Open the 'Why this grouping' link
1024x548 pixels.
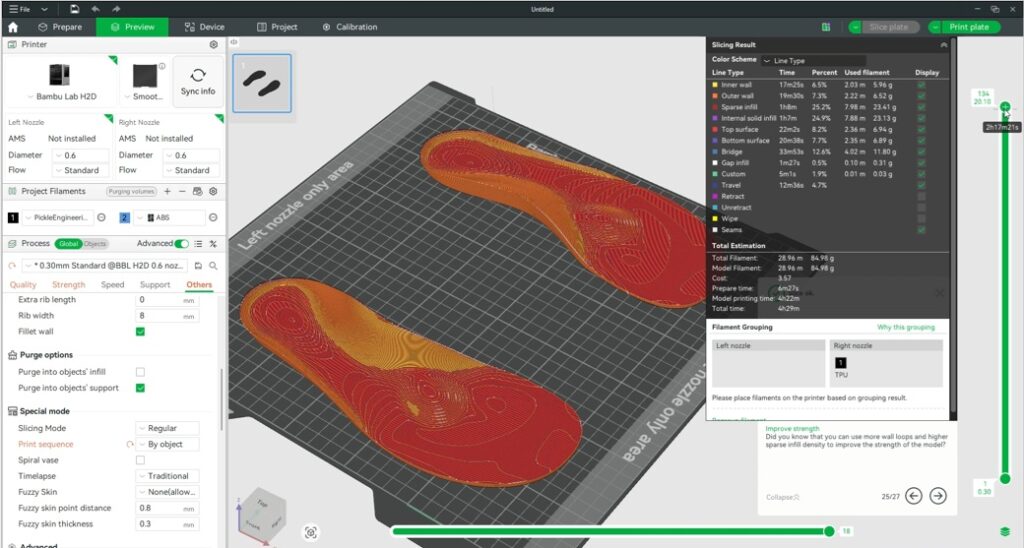click(906, 327)
